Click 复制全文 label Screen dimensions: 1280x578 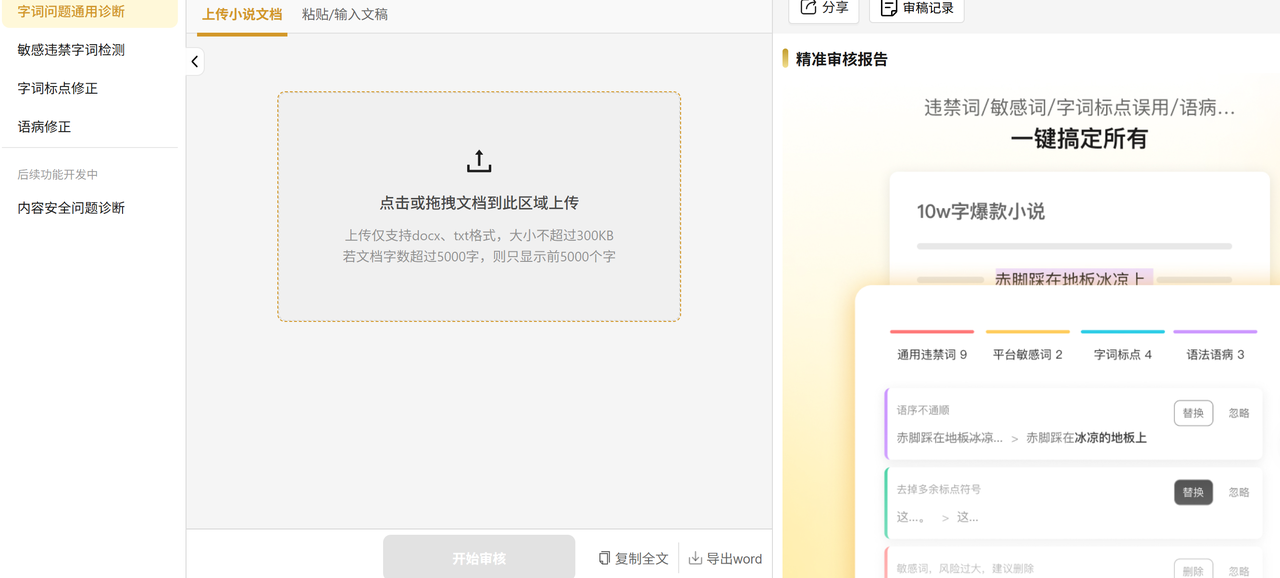click(642, 559)
